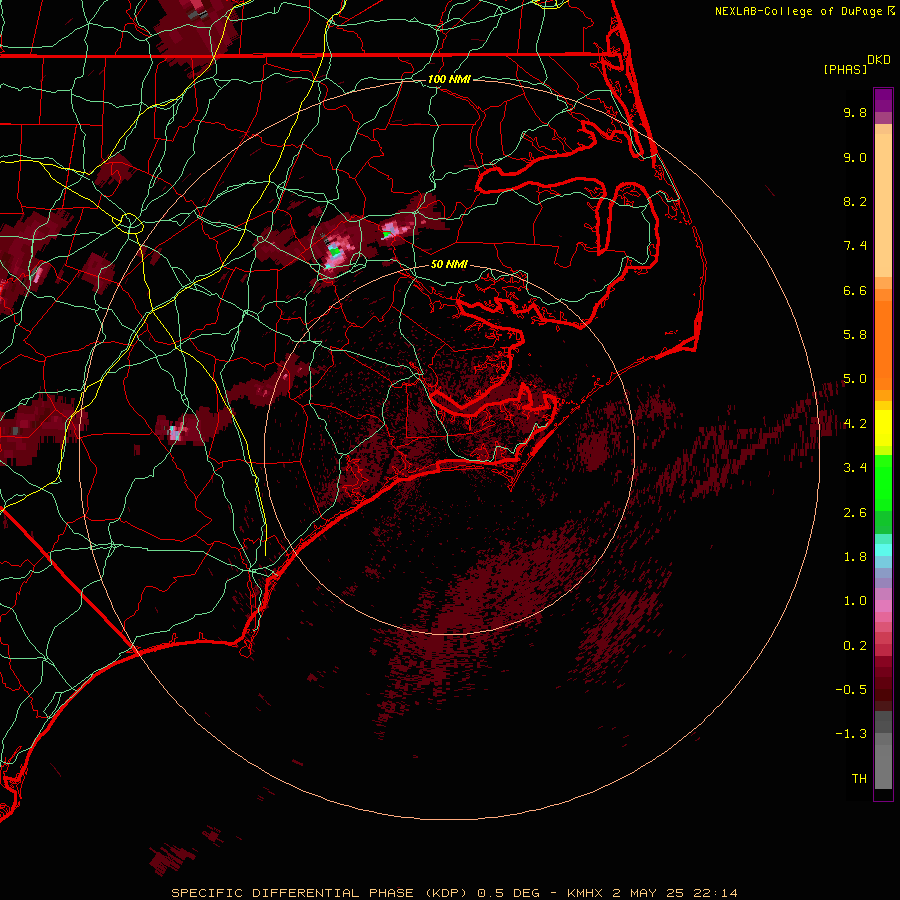
Task: Select the 1.8 value on the legend
Action: pyautogui.click(x=855, y=557)
